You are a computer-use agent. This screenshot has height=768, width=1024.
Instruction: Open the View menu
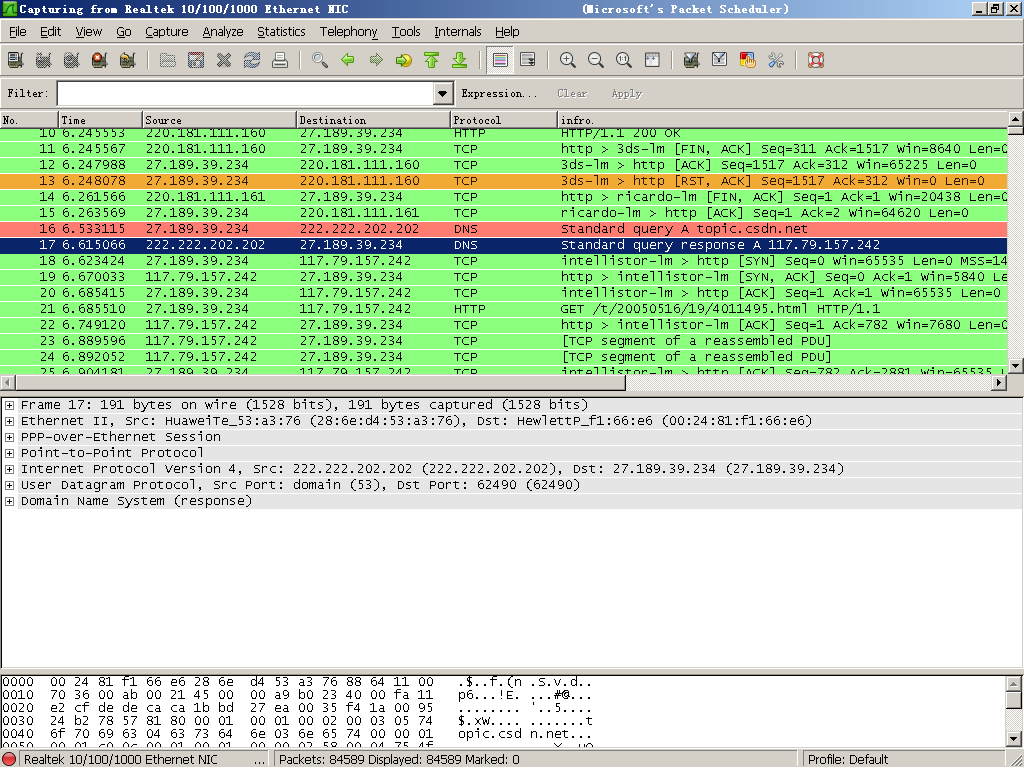click(x=88, y=31)
